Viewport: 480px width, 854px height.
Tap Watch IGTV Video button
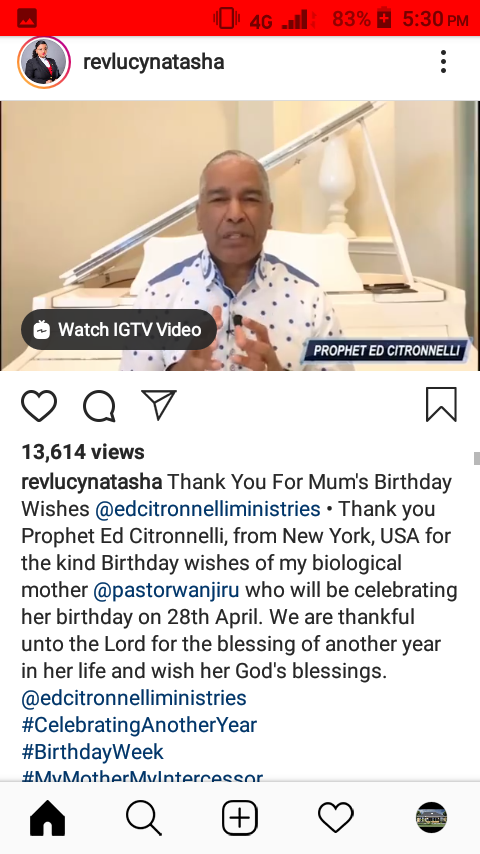coord(119,330)
